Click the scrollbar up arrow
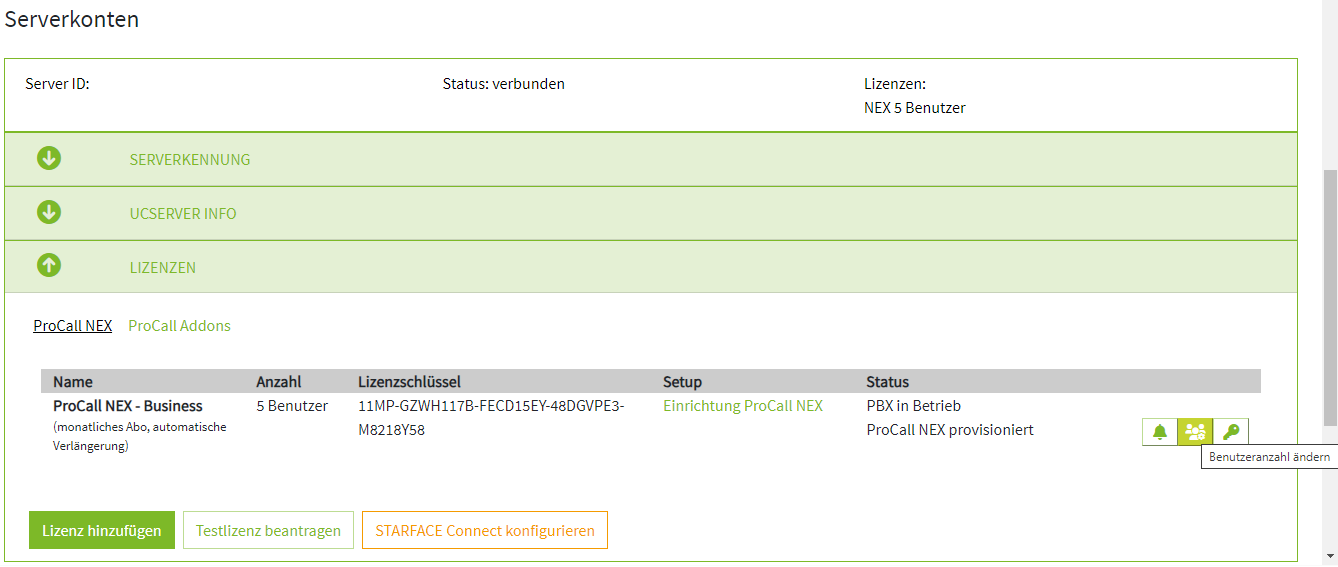 tap(1329, 8)
